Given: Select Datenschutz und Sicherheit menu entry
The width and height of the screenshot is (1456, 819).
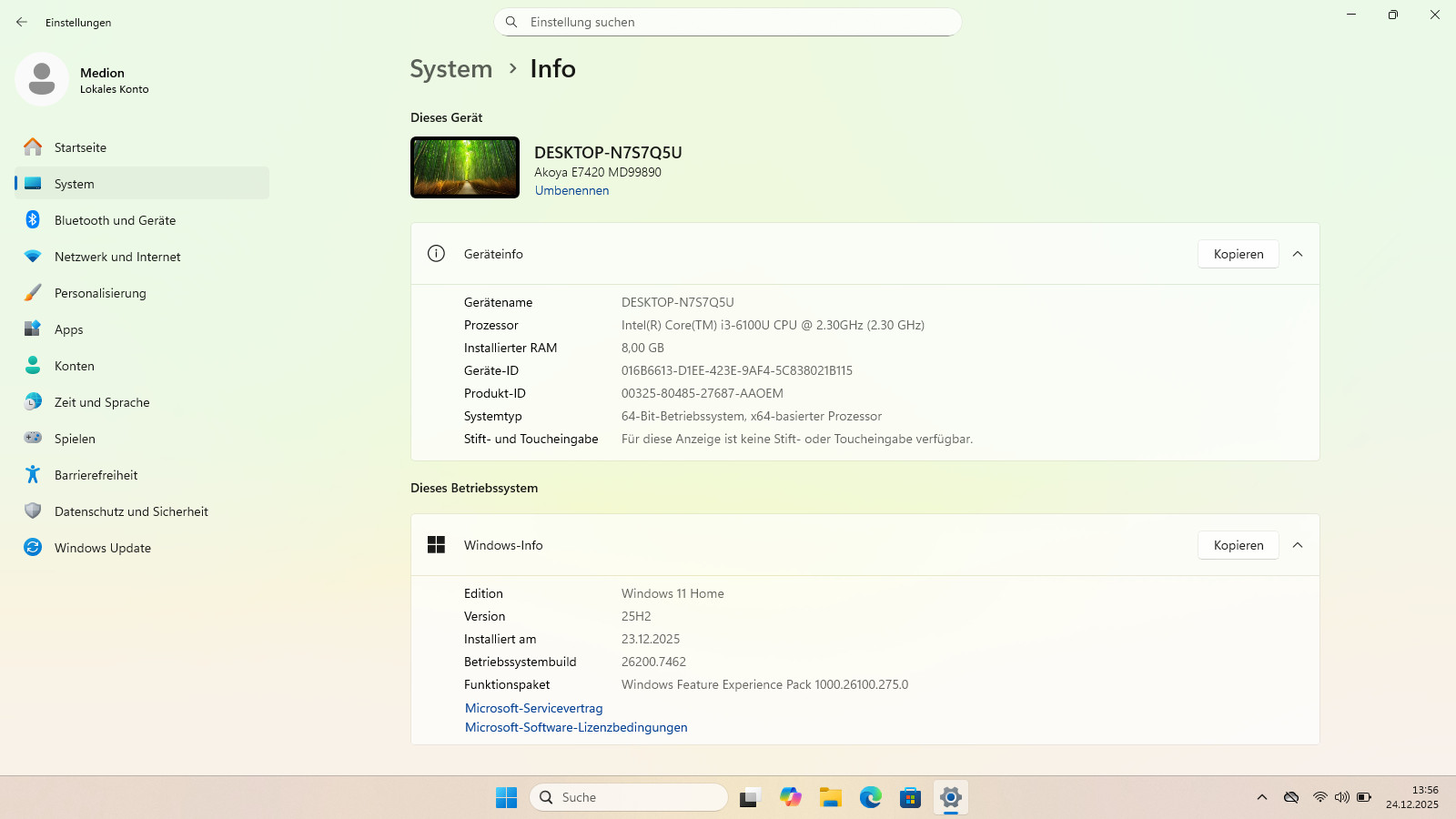Looking at the screenshot, I should (142, 511).
